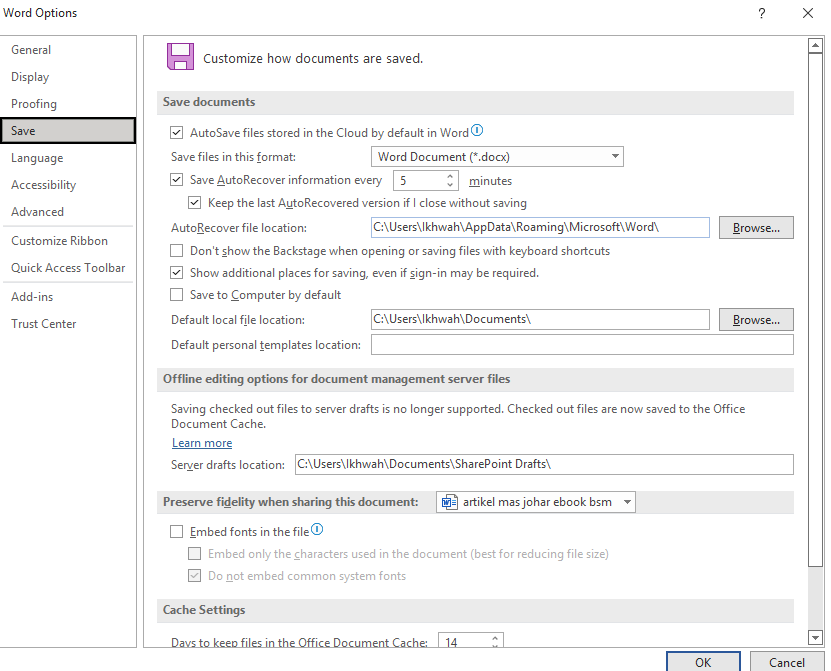Select the Save options category
The width and height of the screenshot is (831, 671).
(68, 130)
